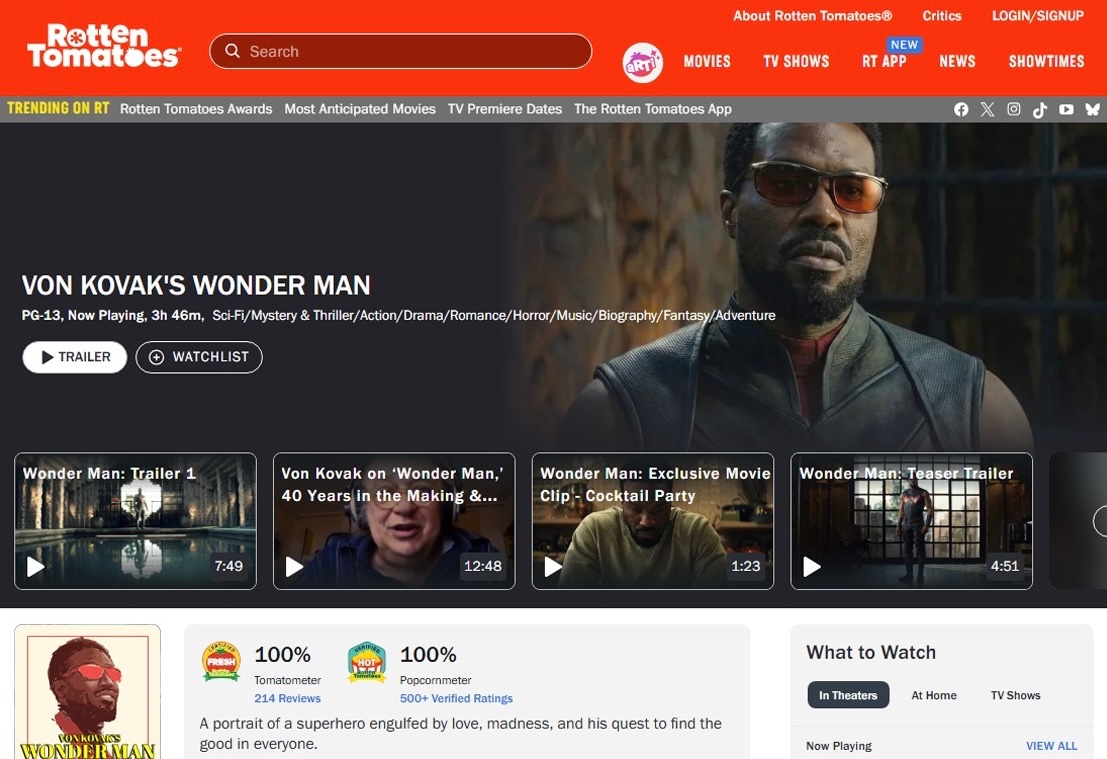Switch to the At Home filter
1107x759 pixels.
[934, 694]
